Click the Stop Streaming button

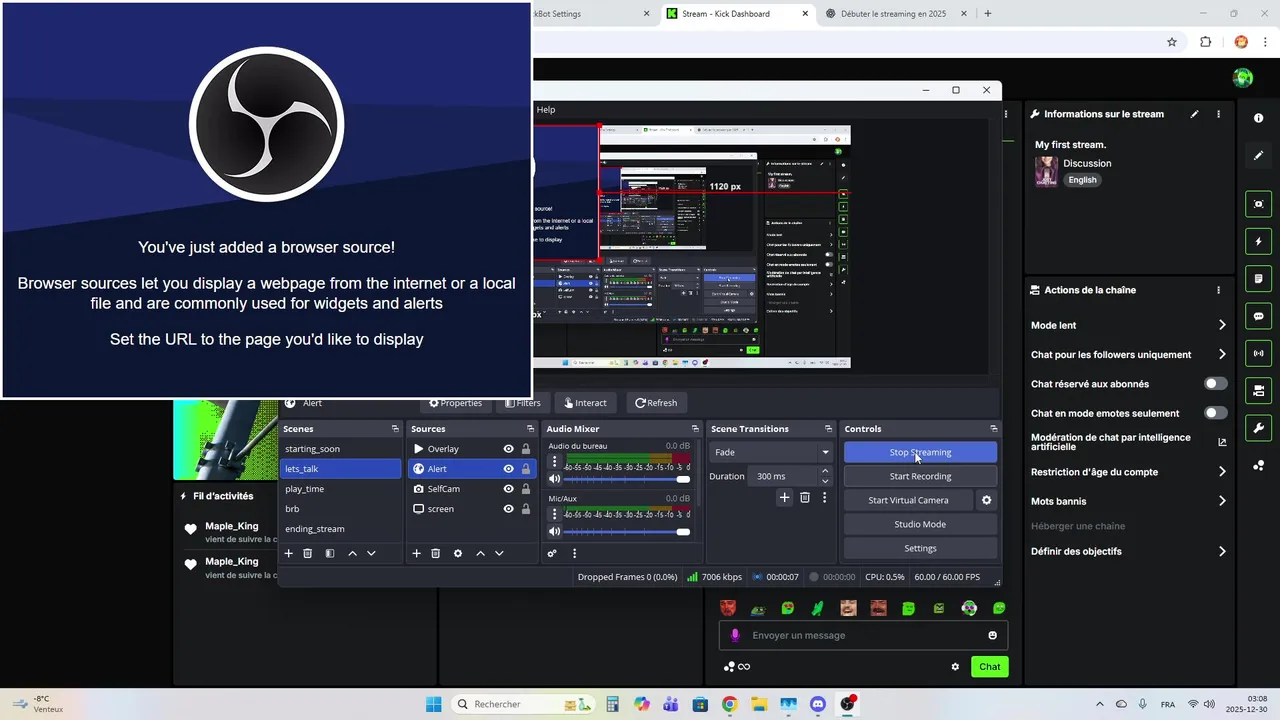coord(920,452)
